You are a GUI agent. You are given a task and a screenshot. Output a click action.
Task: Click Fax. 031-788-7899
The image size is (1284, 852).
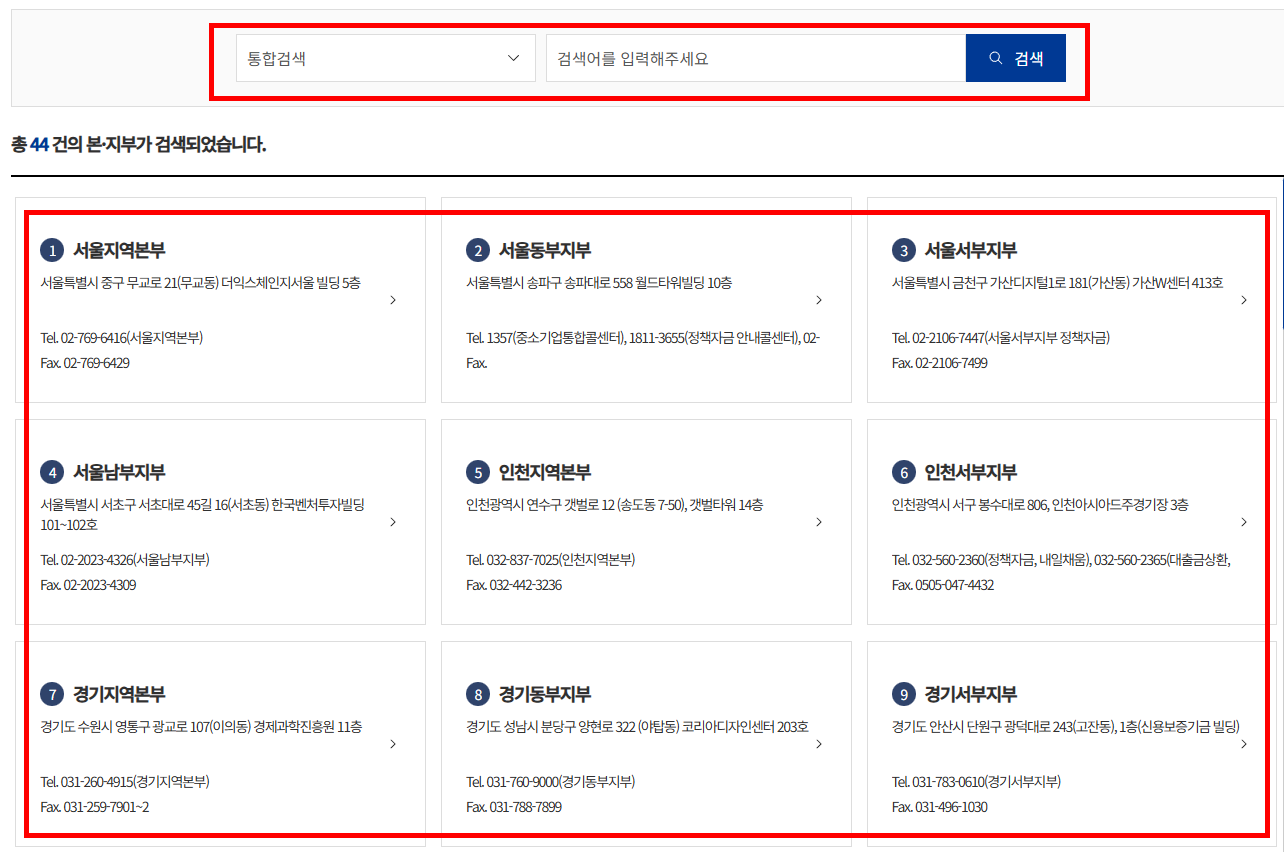514,807
